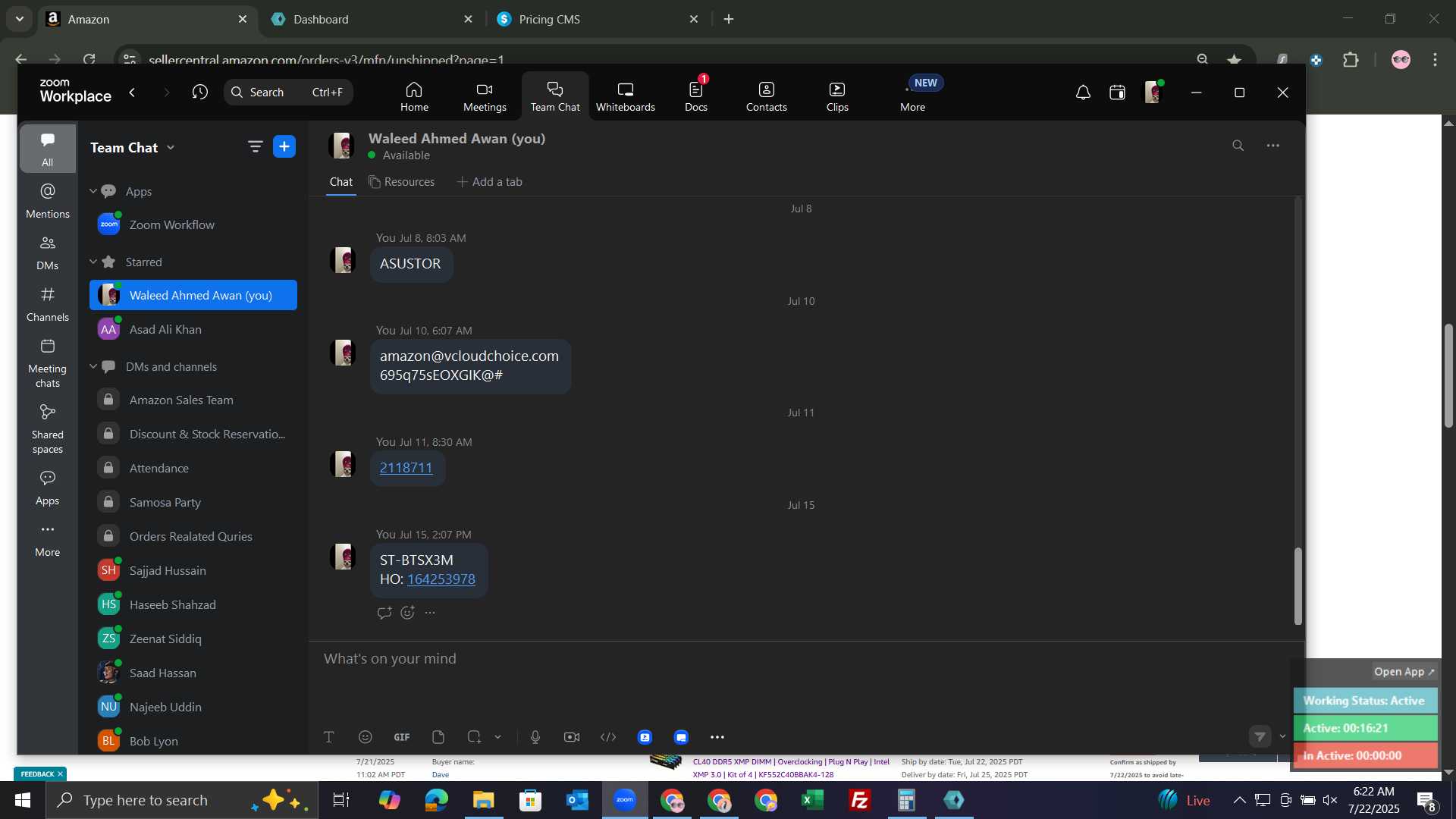Screen dimensions: 1456x819
Task: Open the 164253978 link
Action: click(441, 579)
